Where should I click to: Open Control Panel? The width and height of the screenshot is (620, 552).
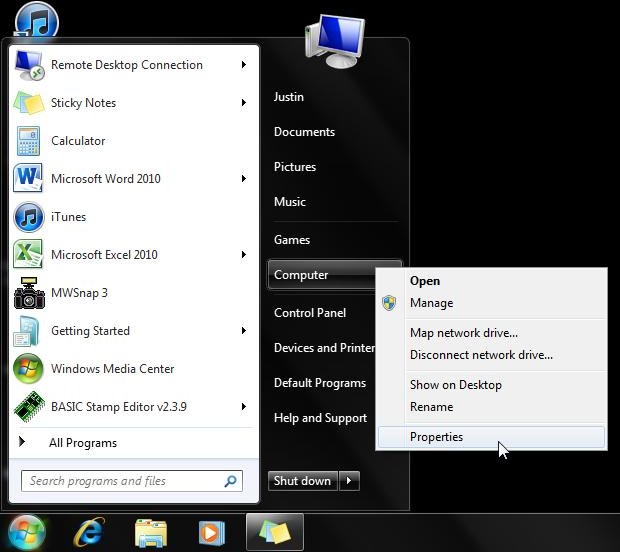pyautogui.click(x=310, y=313)
